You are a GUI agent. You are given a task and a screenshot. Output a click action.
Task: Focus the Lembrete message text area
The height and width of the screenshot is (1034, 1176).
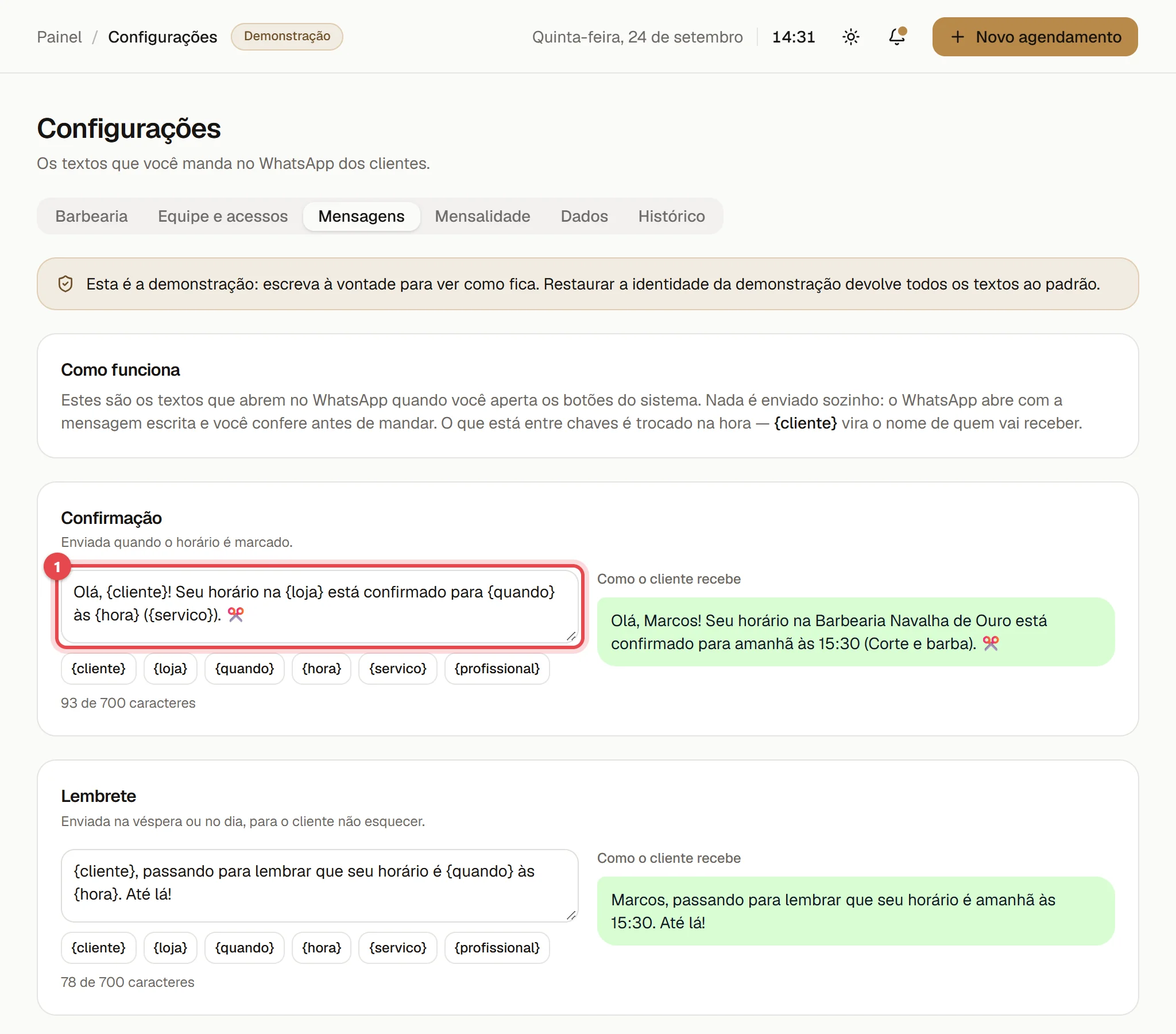coord(320,885)
